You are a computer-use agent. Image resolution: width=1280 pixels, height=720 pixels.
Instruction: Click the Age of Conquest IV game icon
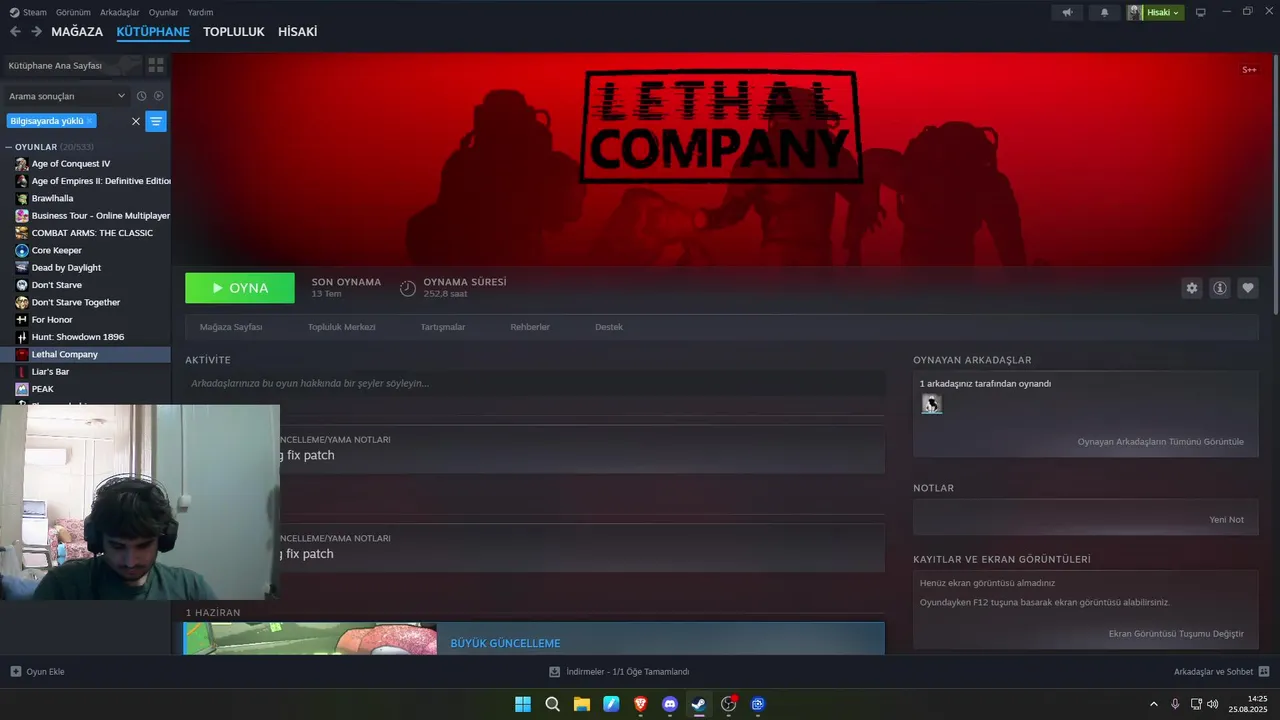22,164
